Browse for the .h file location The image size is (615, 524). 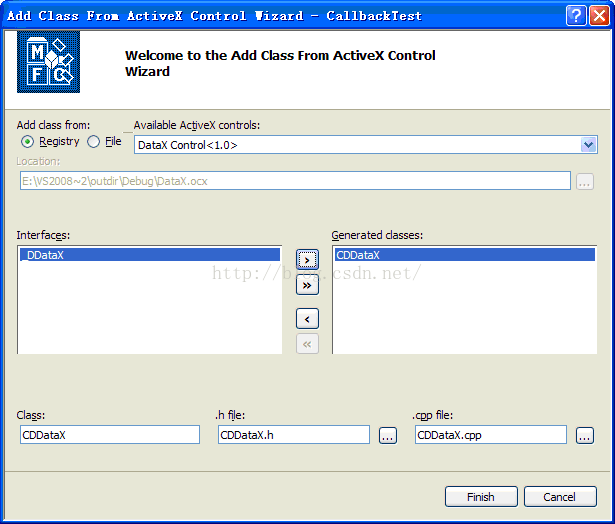pyautogui.click(x=388, y=435)
